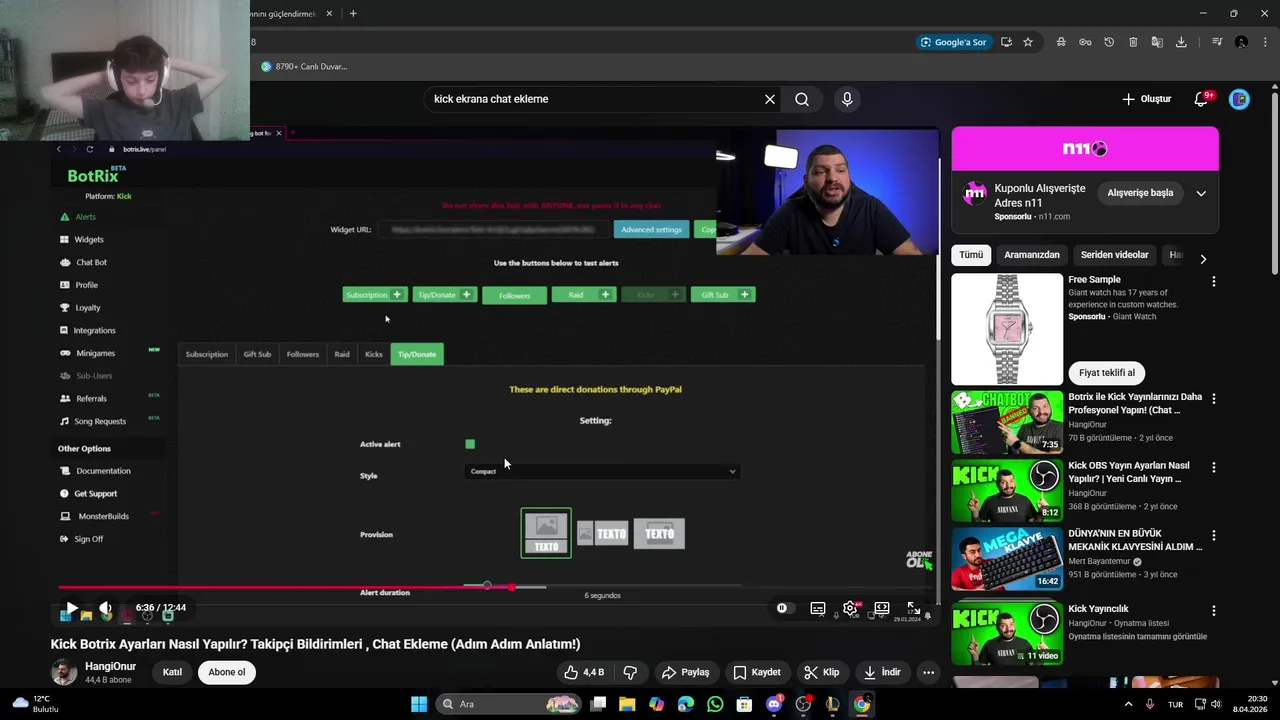Click Fiyat teklifi al on watch ad
Screen dimensions: 1280x720
coord(1107,373)
